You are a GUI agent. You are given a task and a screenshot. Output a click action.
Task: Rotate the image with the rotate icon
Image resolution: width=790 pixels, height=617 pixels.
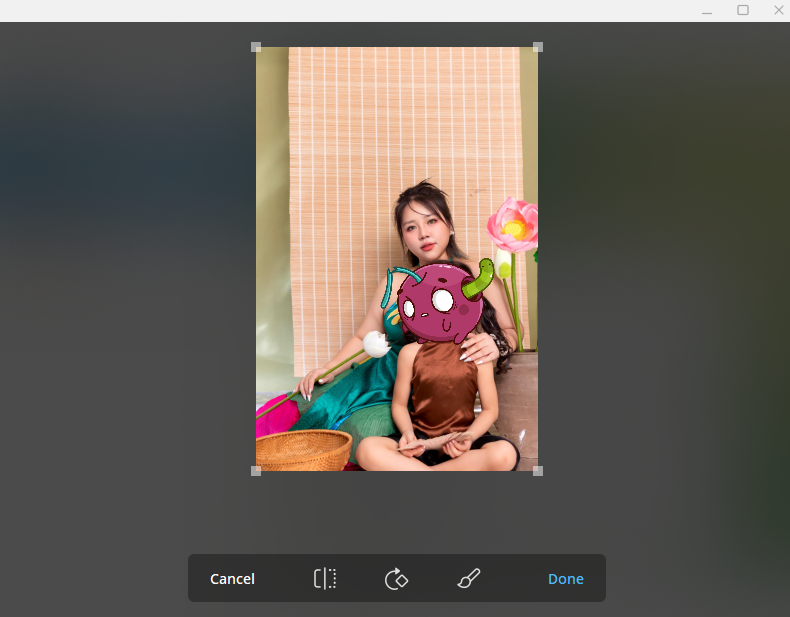point(396,578)
